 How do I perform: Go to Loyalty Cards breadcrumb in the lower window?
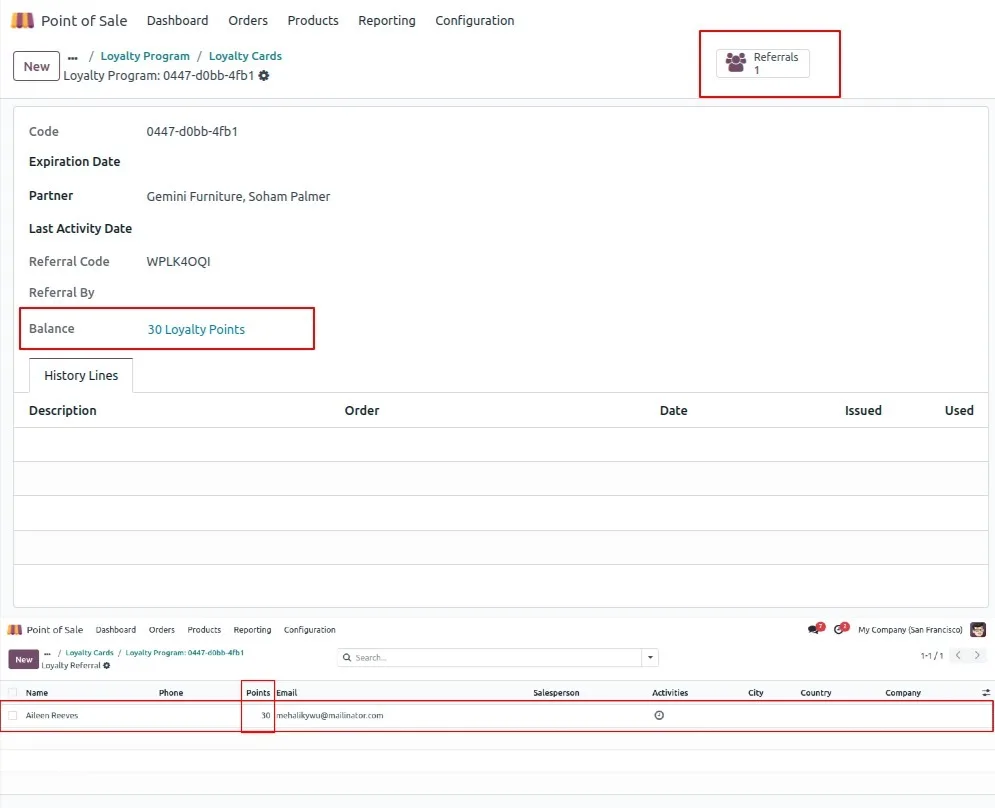(x=89, y=652)
